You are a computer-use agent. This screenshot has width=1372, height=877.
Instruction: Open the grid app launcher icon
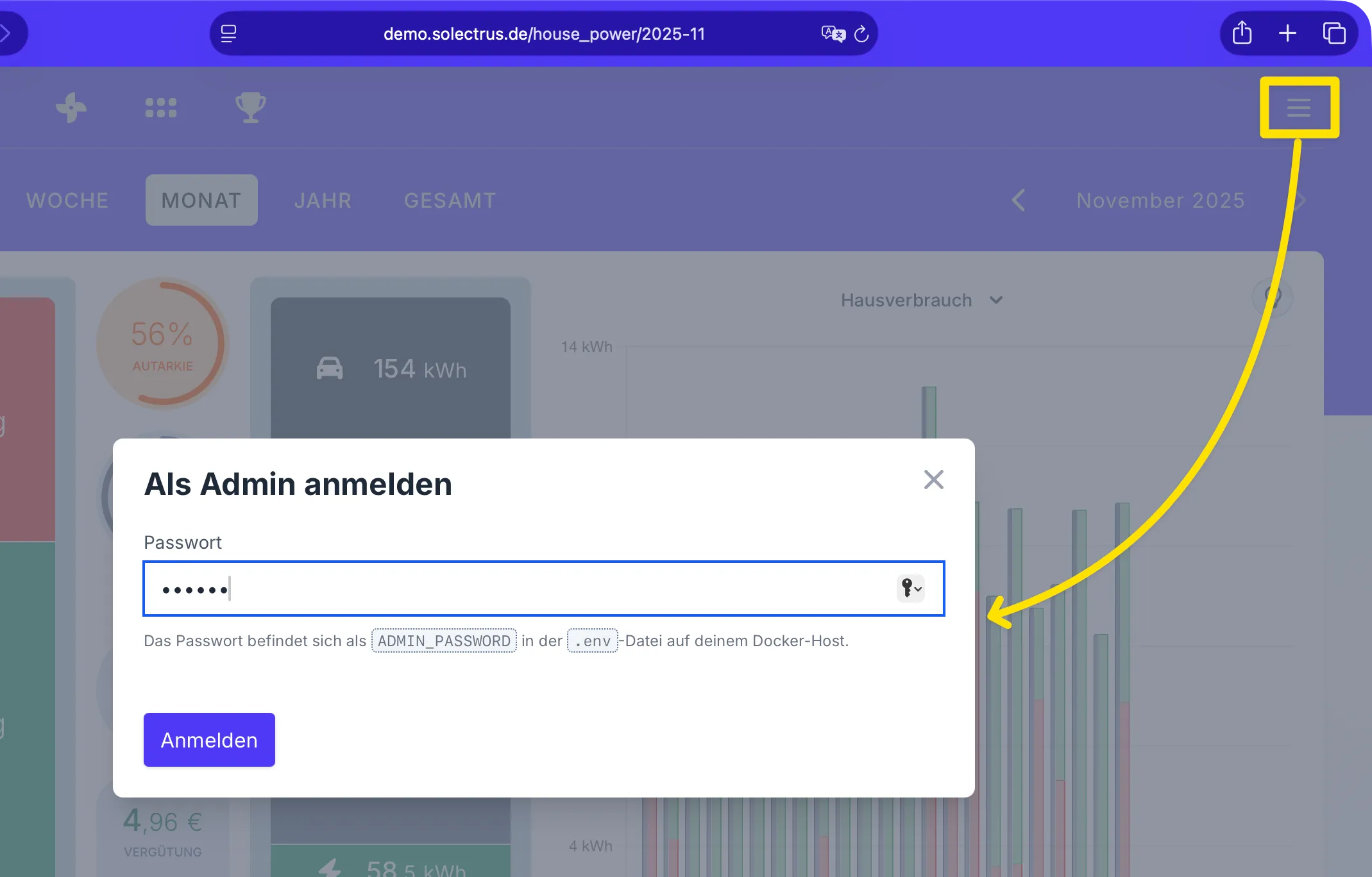click(161, 107)
